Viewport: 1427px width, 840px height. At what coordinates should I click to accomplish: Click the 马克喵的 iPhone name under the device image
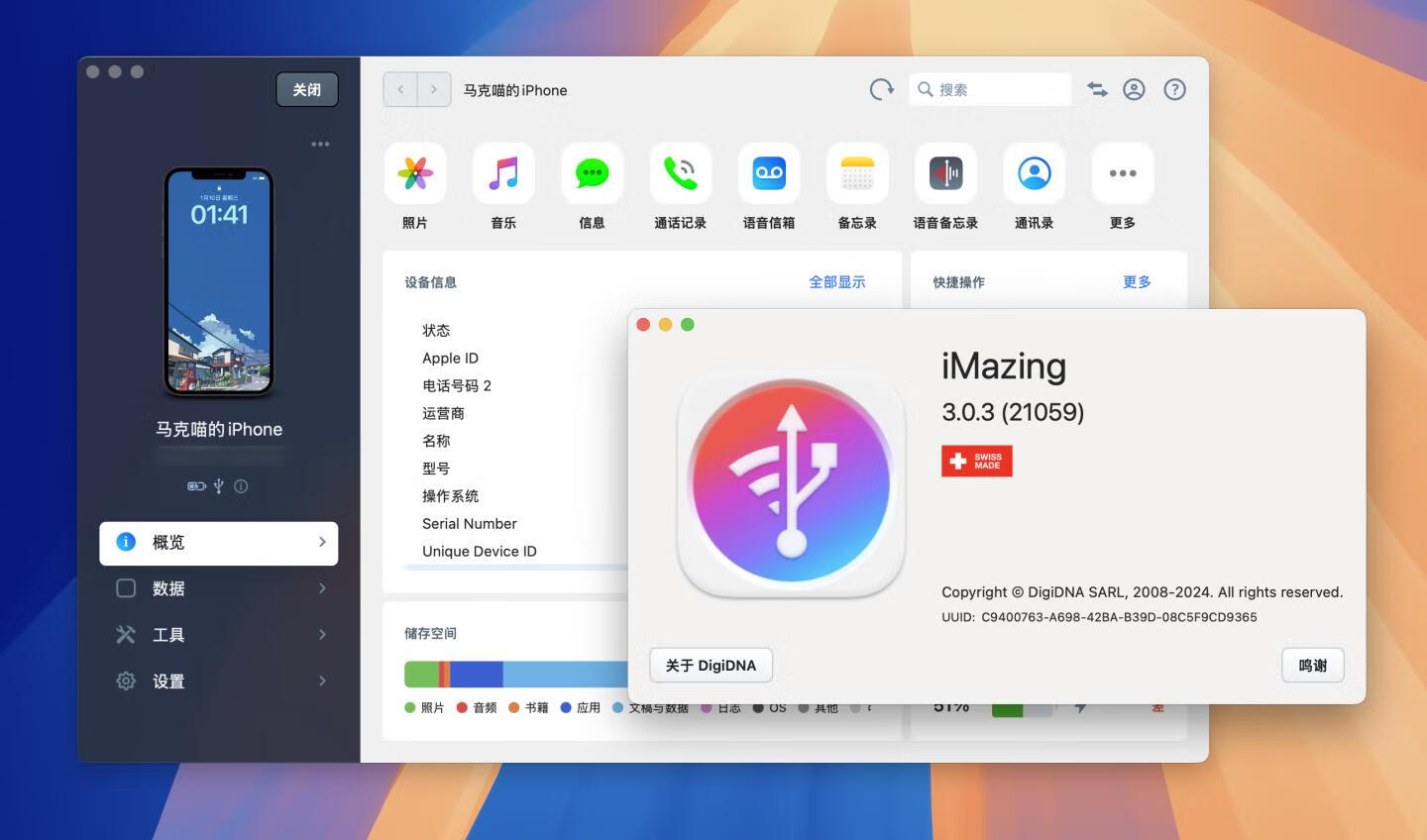219,430
